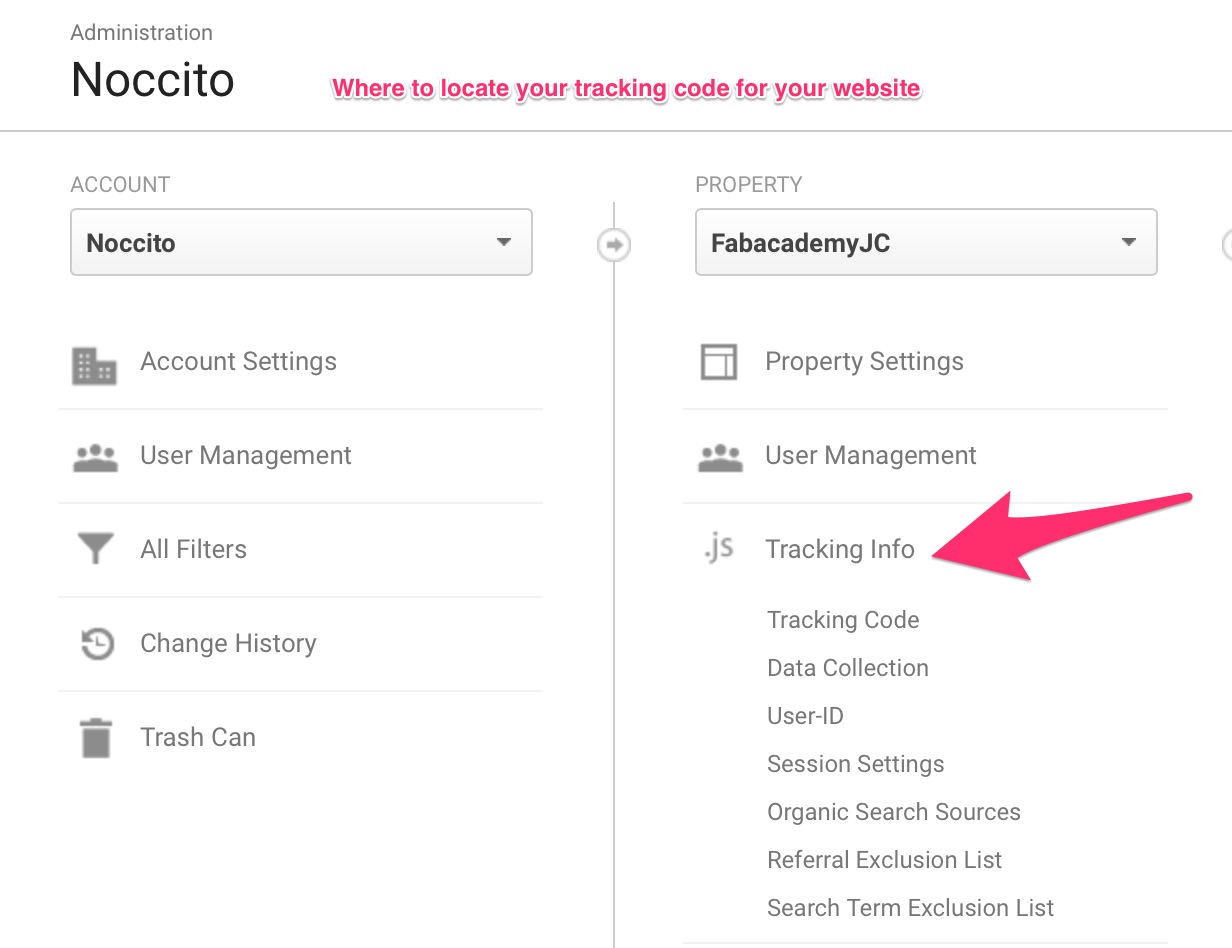Image resolution: width=1232 pixels, height=948 pixels.
Task: Open Account Settings
Action: tap(238, 362)
